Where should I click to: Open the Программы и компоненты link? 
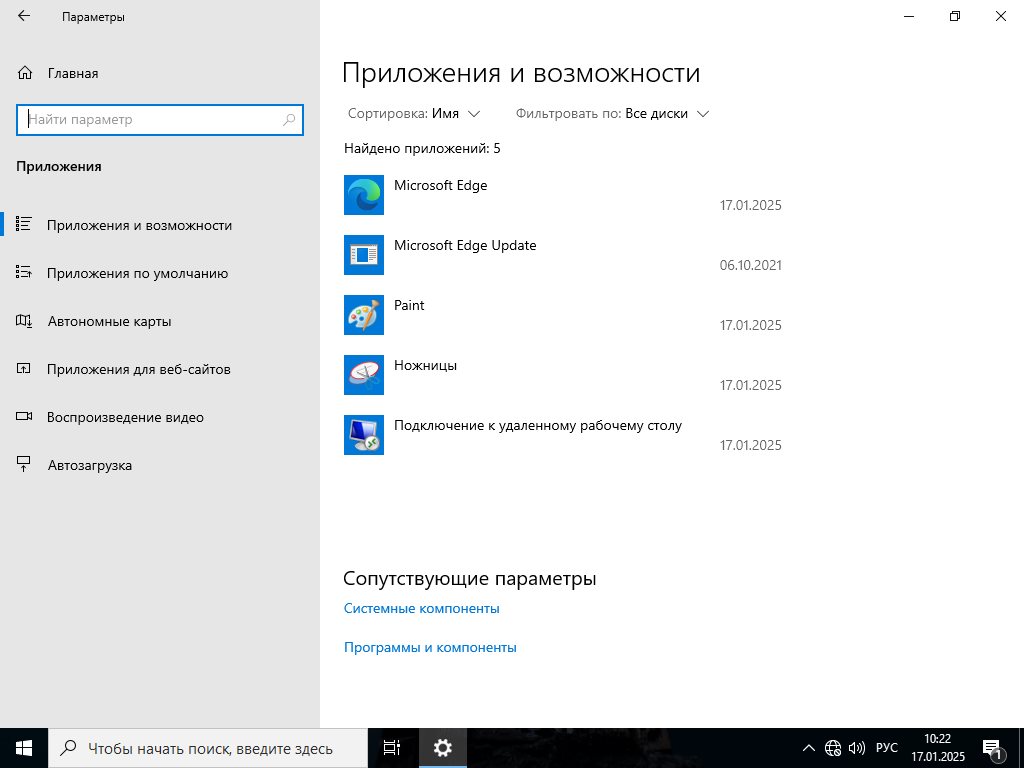coord(430,647)
